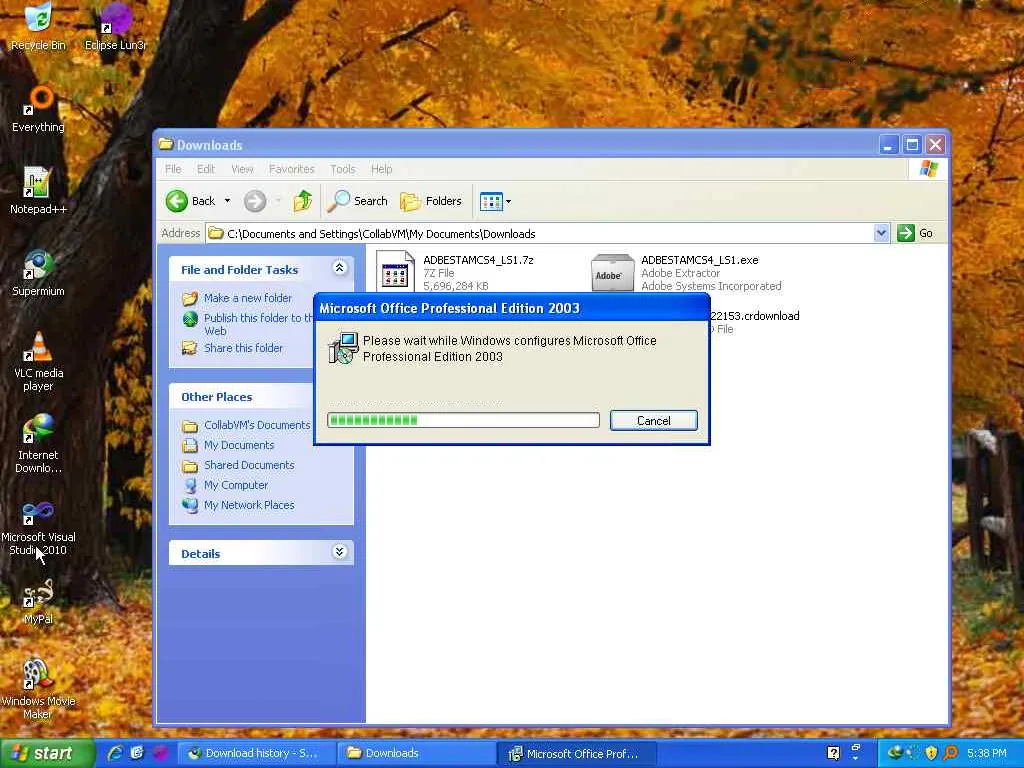Viewport: 1024px width, 768px height.
Task: Select the .crdownload file entry
Action: coord(754,322)
